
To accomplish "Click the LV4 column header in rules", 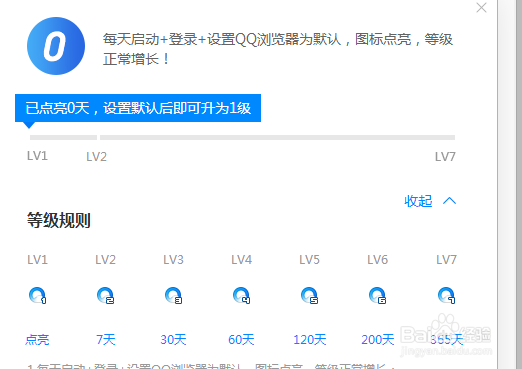I will click(242, 260).
